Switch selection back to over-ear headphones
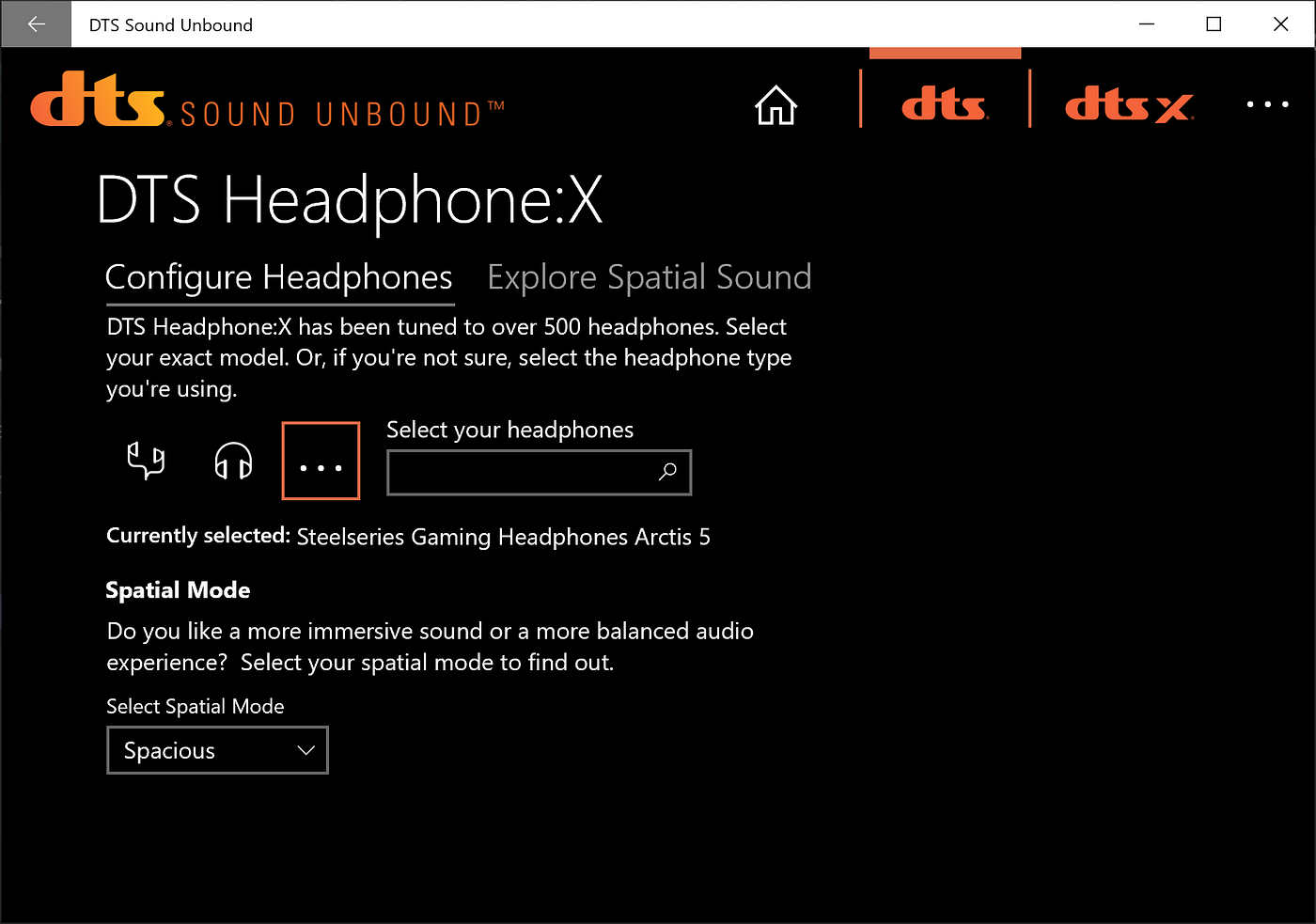Viewport: 1316px width, 924px height. coord(233,461)
